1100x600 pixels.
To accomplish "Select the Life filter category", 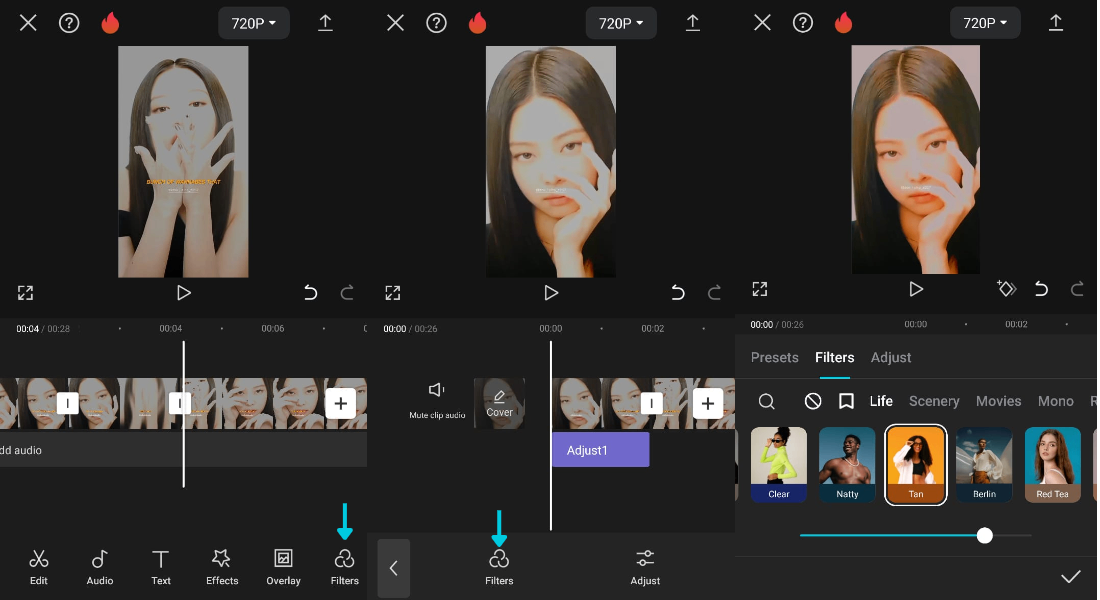I will (881, 401).
